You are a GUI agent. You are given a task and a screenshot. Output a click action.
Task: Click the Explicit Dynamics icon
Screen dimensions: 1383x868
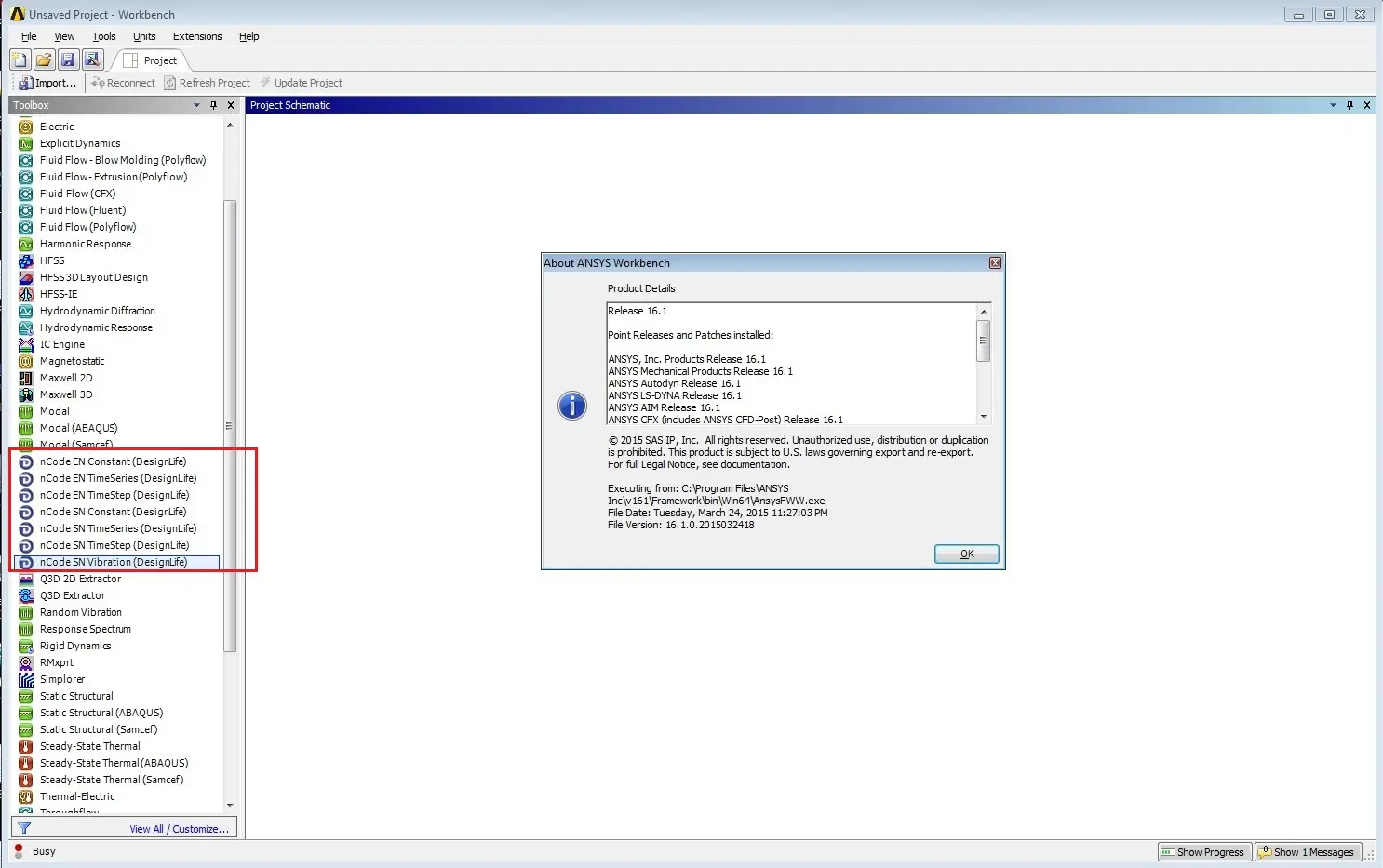tap(26, 143)
